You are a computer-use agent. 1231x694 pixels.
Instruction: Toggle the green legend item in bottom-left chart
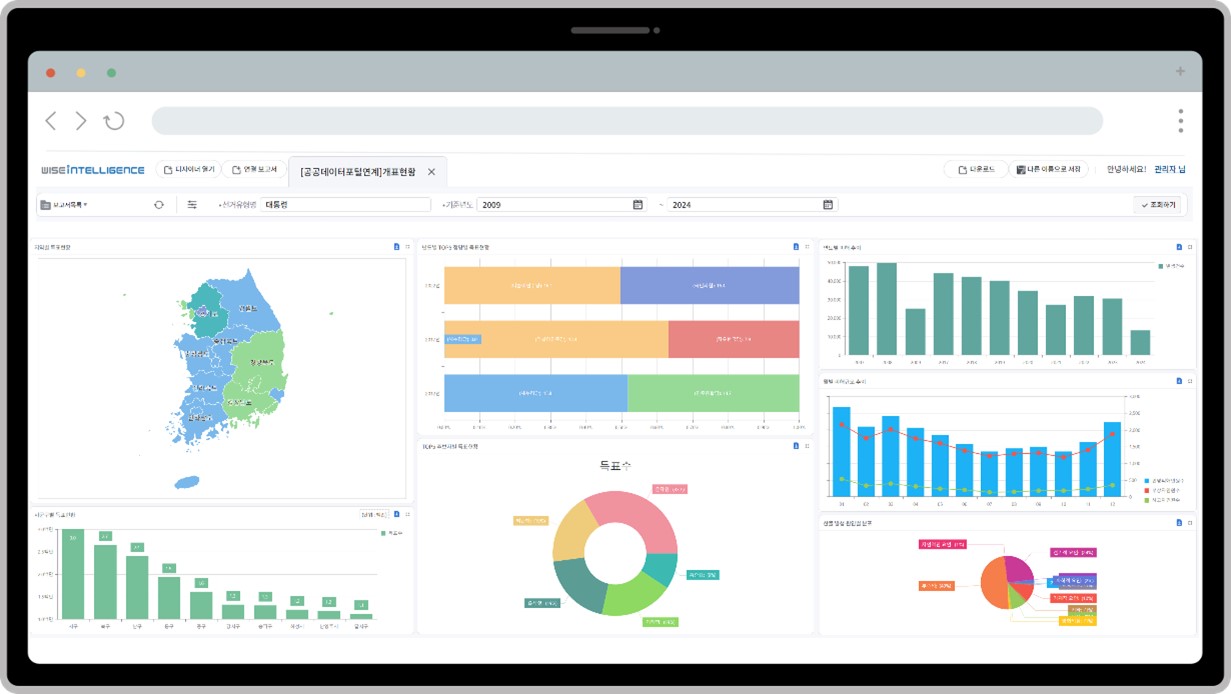click(x=389, y=534)
